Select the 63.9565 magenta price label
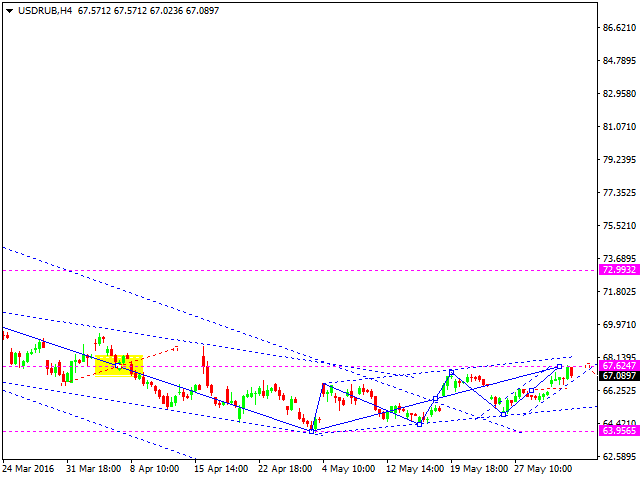 point(619,431)
